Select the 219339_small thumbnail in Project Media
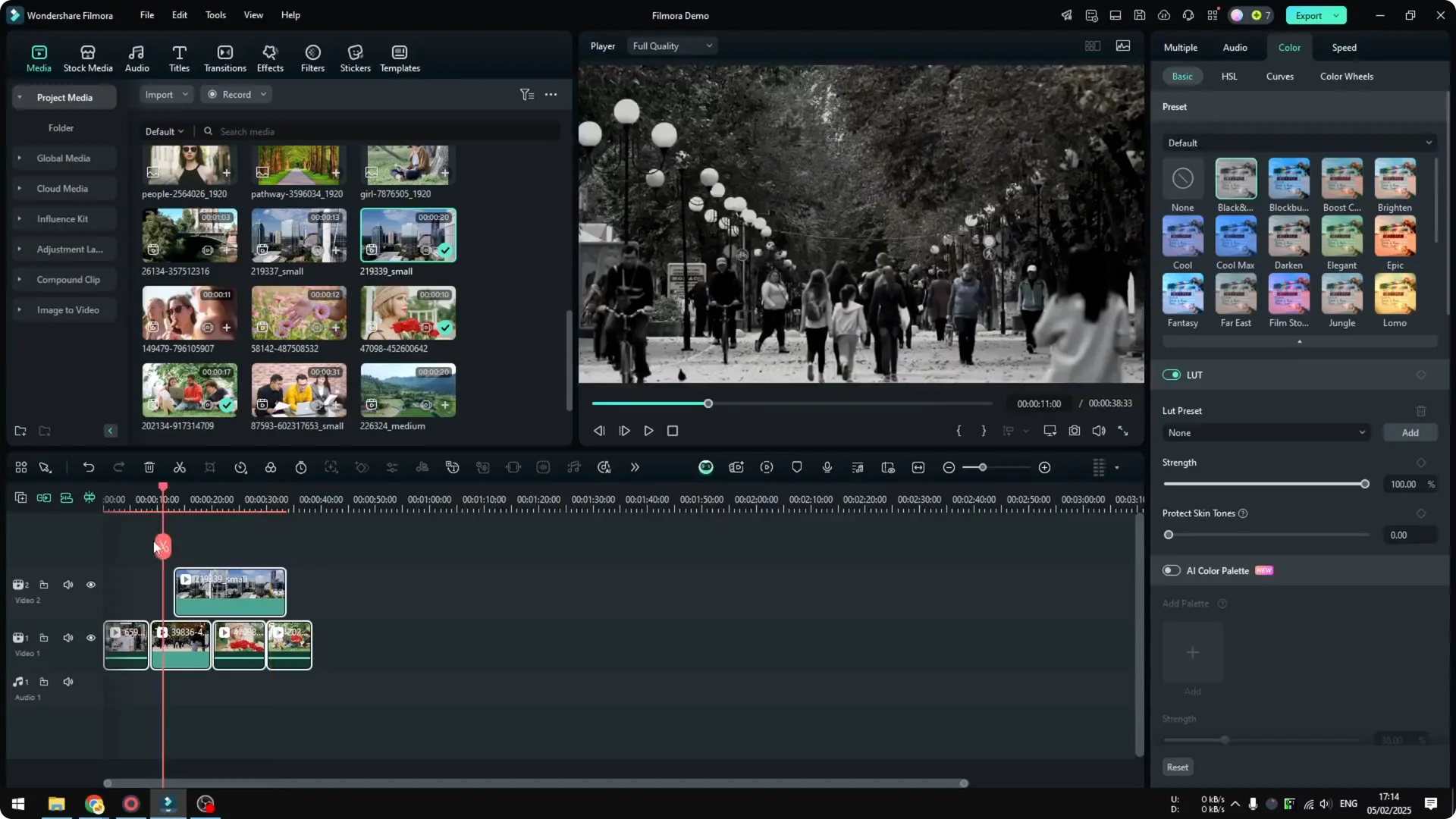Image resolution: width=1456 pixels, height=819 pixels. coord(407,235)
